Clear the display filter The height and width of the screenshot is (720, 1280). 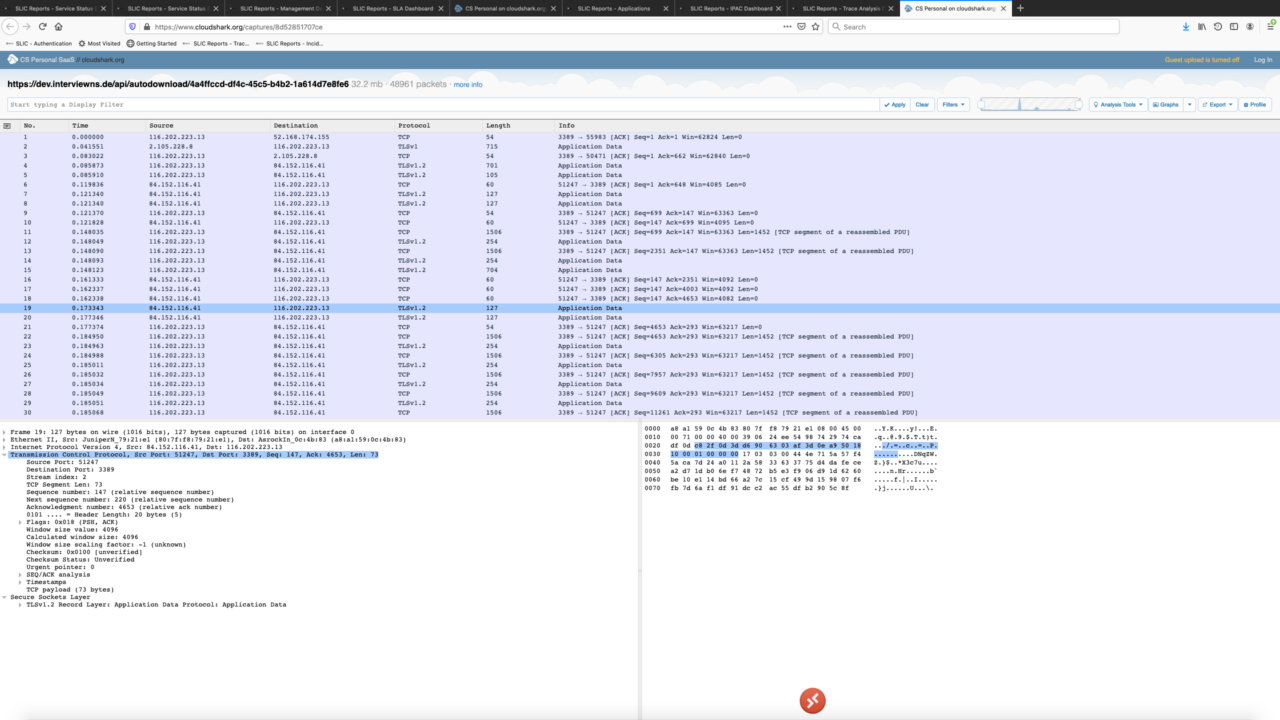[922, 104]
